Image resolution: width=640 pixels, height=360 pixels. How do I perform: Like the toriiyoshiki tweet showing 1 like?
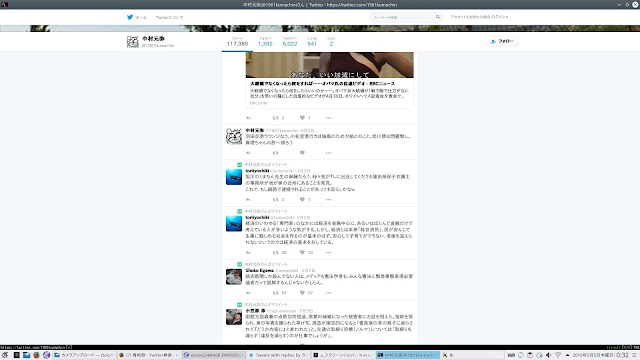302,200
